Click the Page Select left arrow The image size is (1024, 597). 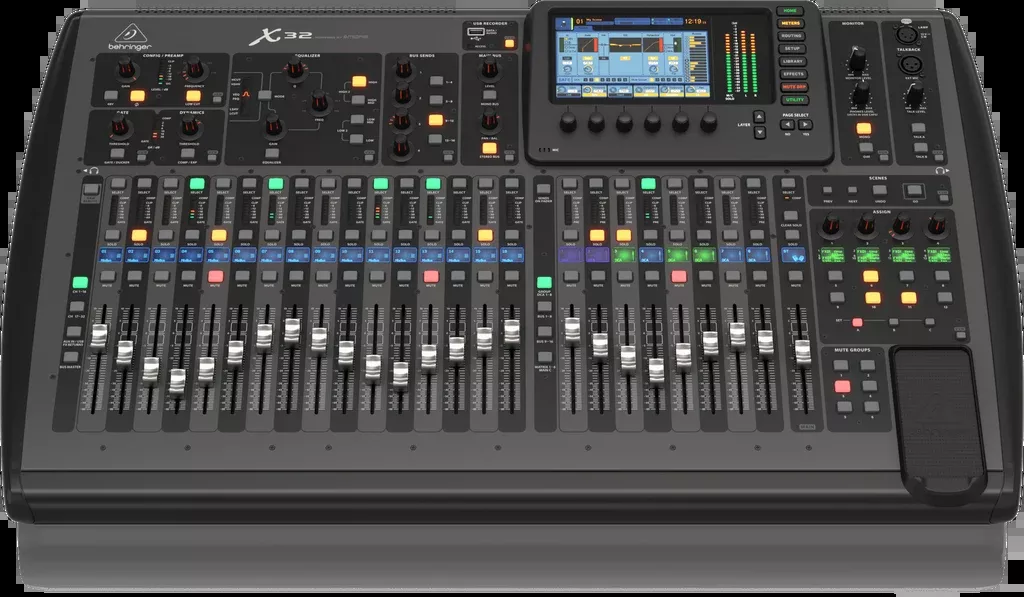788,124
